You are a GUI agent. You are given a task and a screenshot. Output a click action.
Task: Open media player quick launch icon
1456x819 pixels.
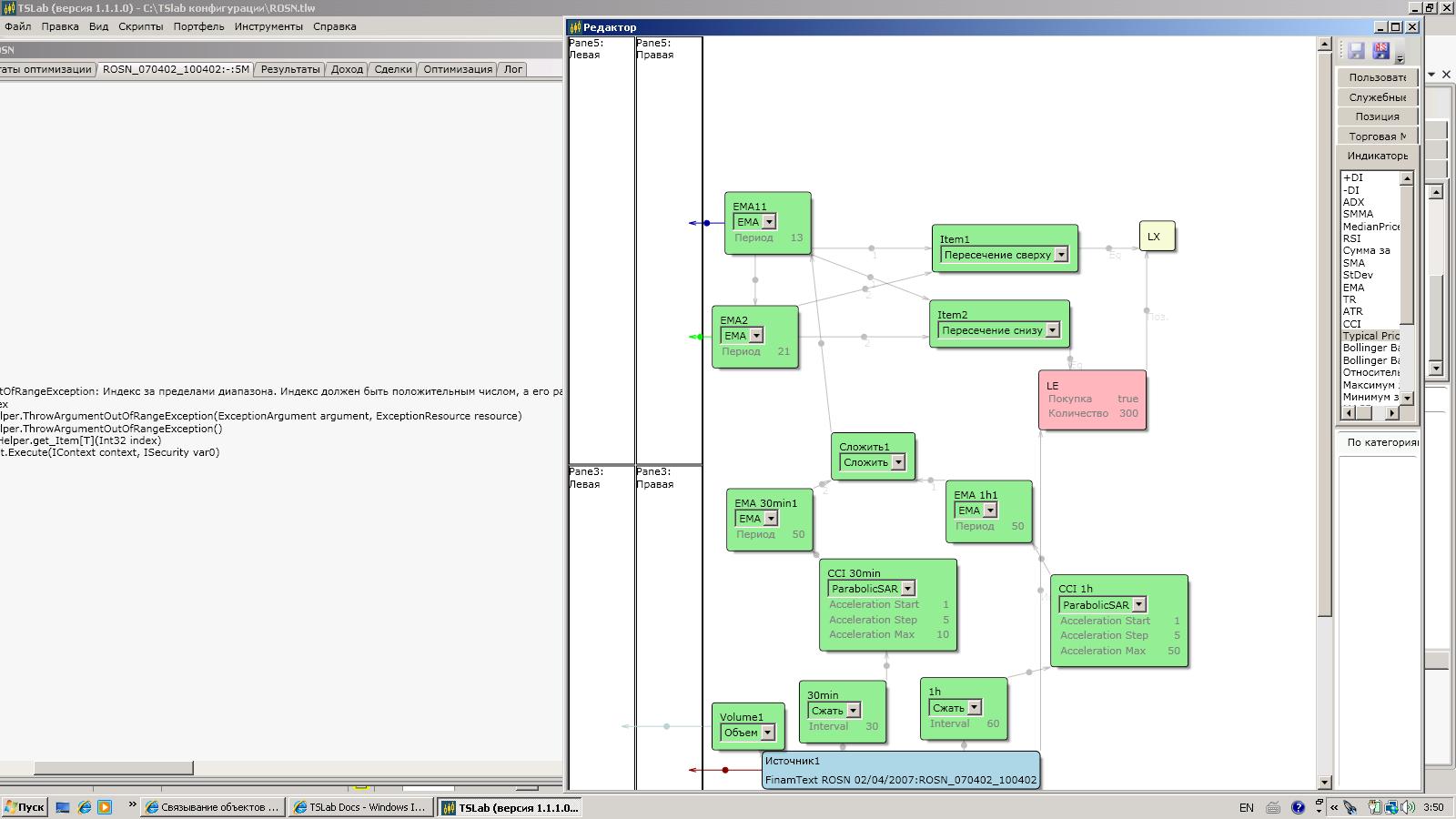click(x=105, y=807)
